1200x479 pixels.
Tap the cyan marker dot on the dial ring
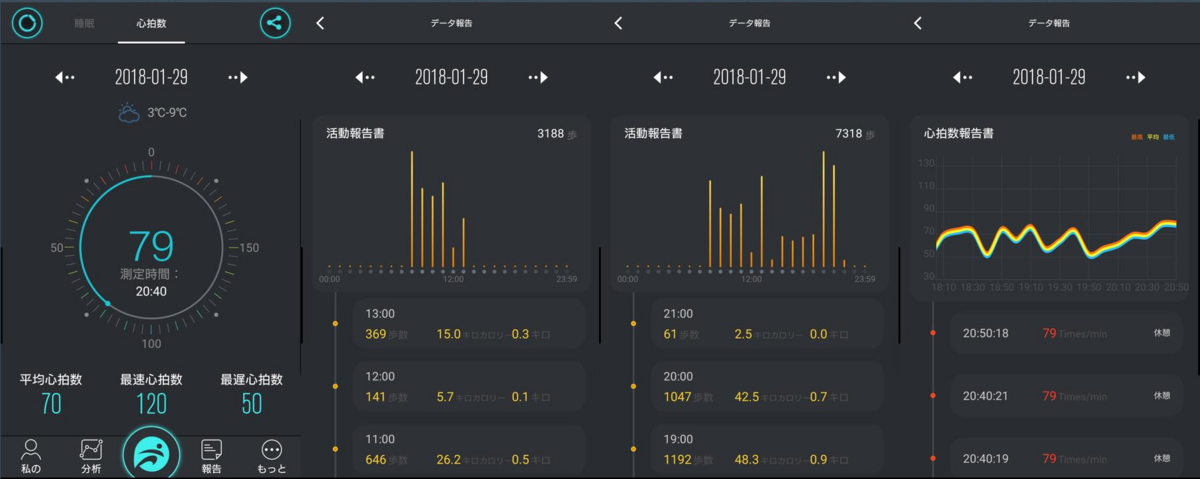pos(107,302)
